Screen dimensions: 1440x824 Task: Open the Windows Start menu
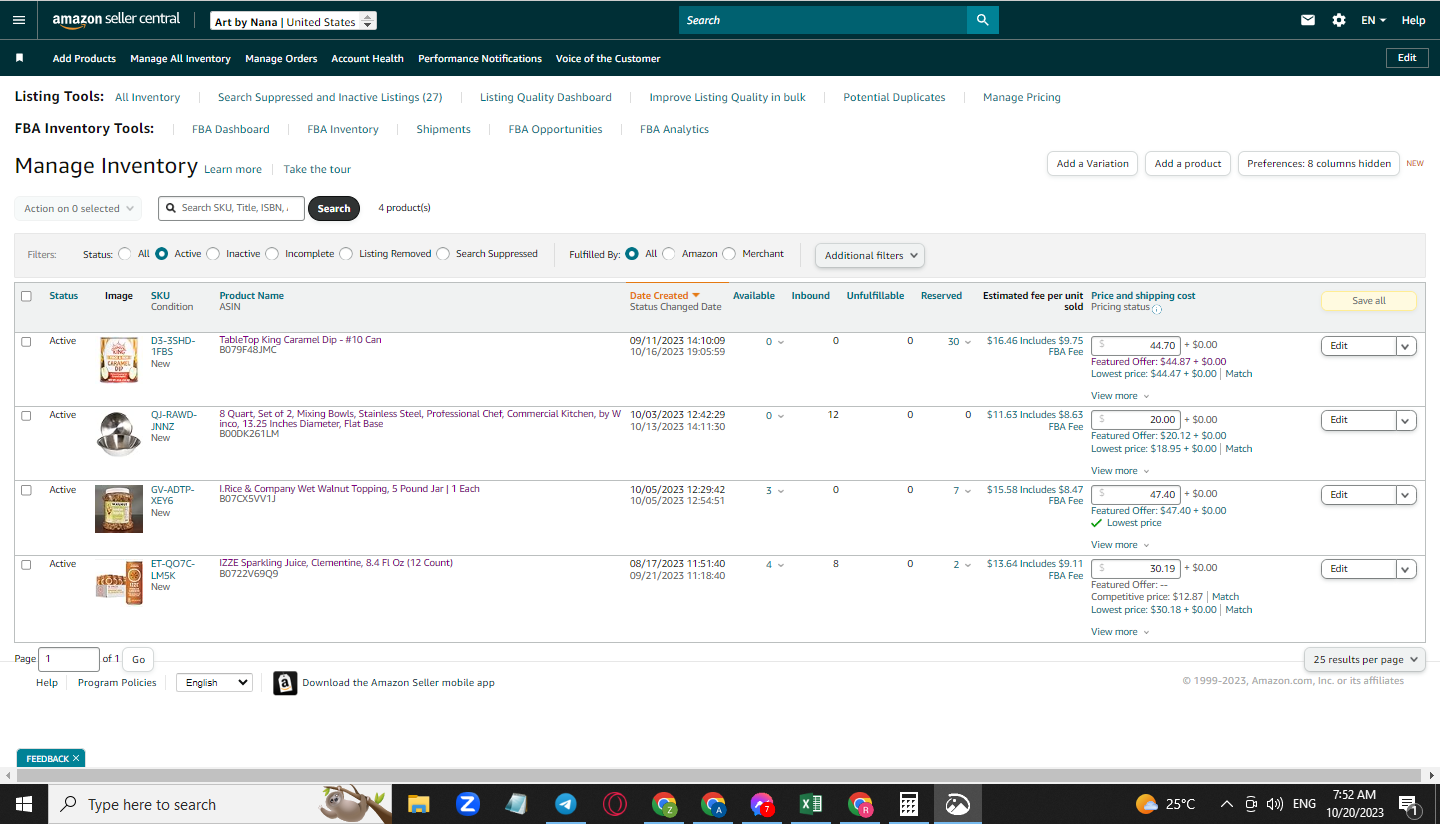tap(24, 804)
